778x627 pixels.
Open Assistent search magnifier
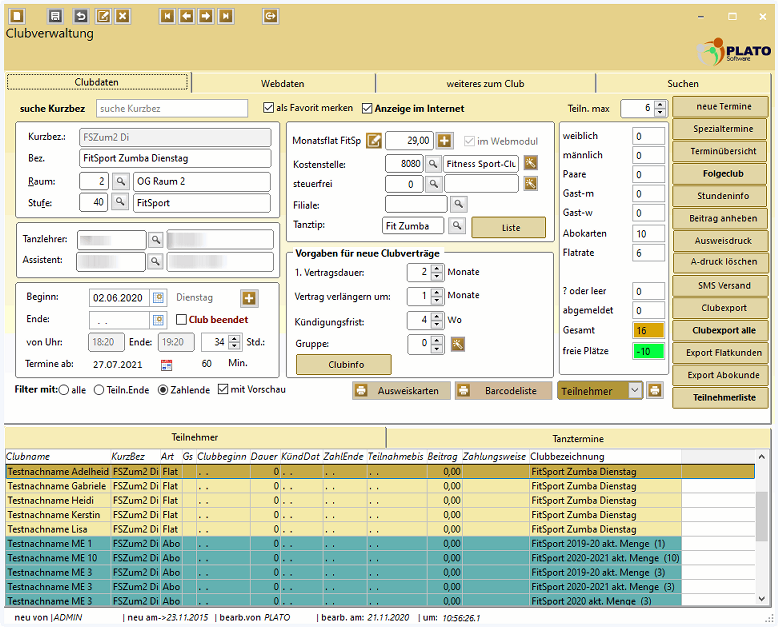click(155, 260)
